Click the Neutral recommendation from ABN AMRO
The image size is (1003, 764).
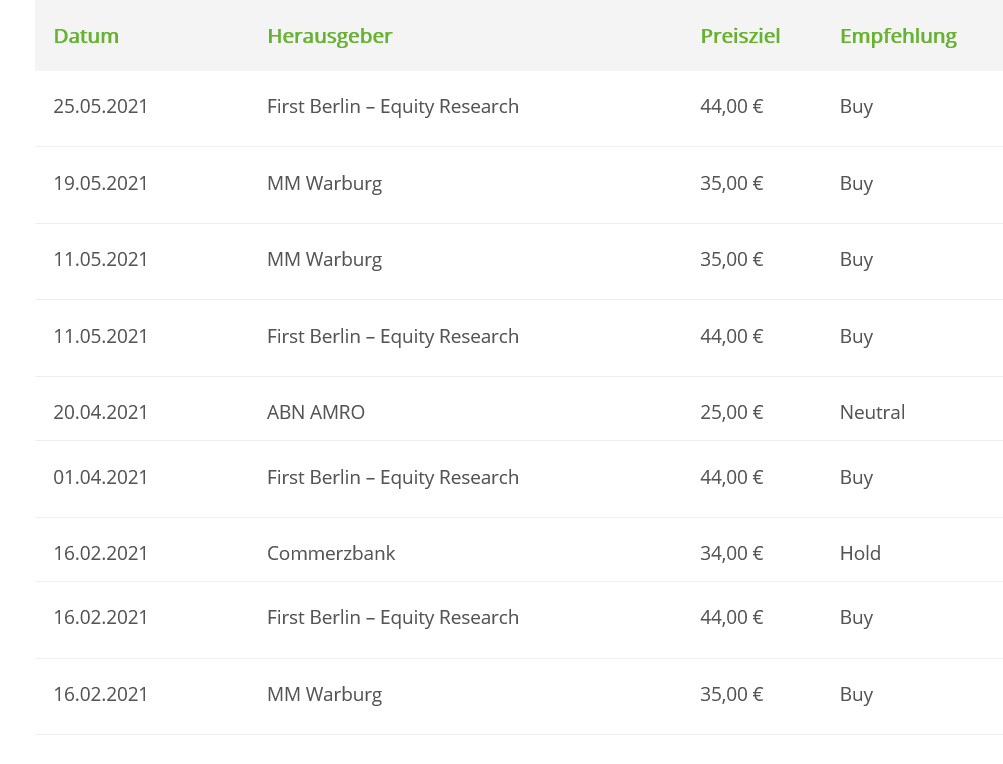point(872,411)
